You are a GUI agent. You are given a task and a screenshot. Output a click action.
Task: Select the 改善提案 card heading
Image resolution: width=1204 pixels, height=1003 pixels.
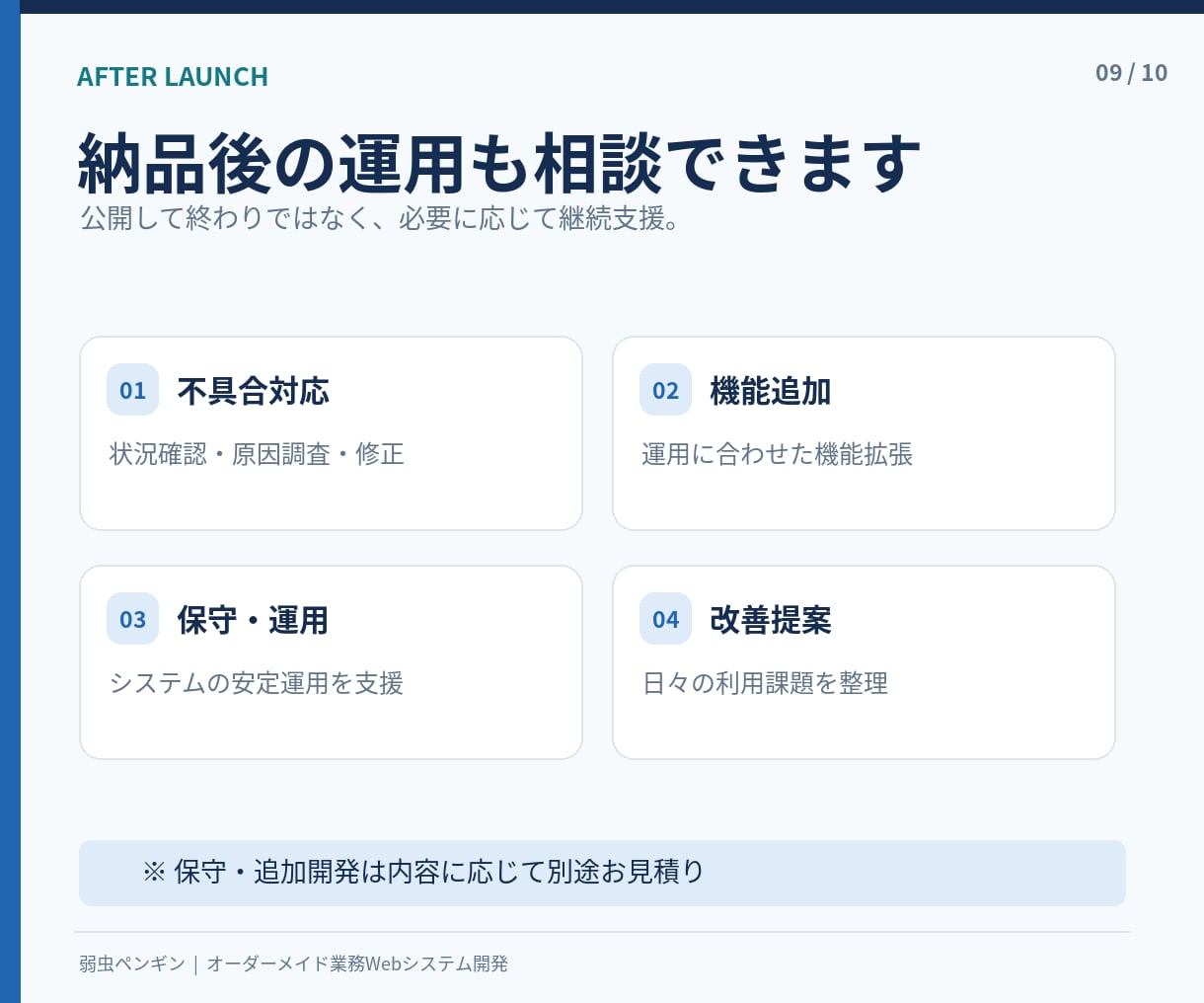pyautogui.click(x=771, y=620)
